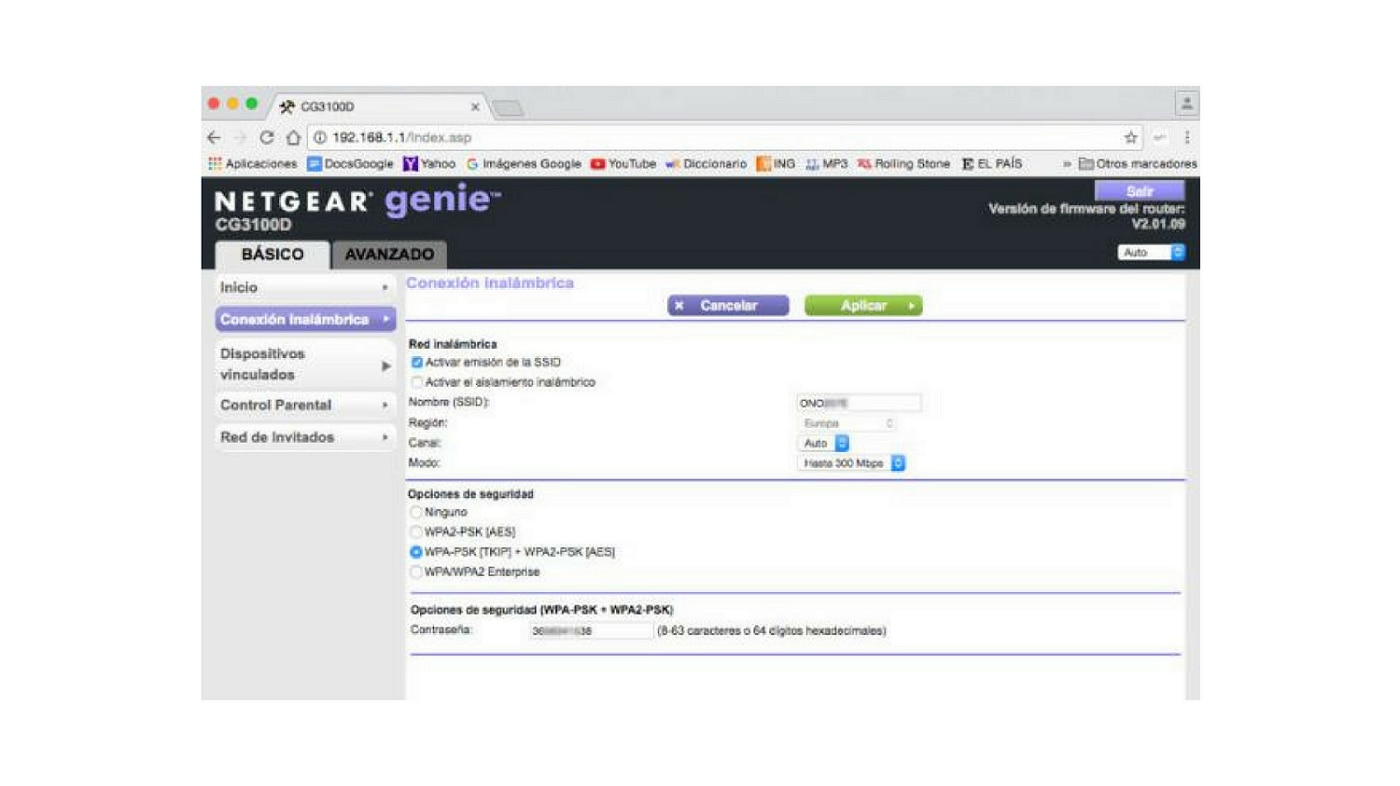This screenshot has height=786, width=1400.
Task: Open the Chrome three-dot menu
Action: click(x=1187, y=138)
